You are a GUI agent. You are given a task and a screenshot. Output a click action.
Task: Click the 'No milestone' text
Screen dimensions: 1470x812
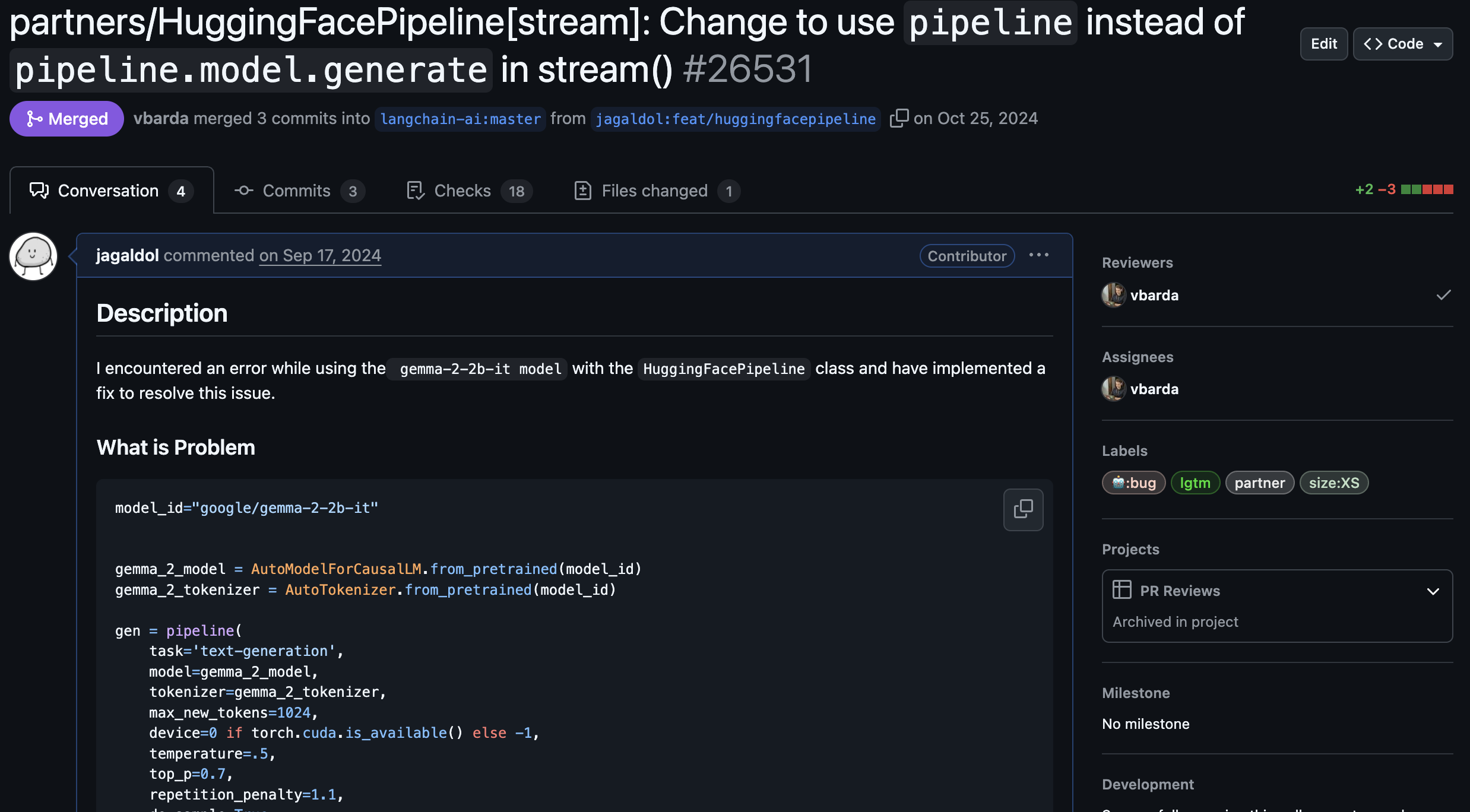[x=1145, y=724]
